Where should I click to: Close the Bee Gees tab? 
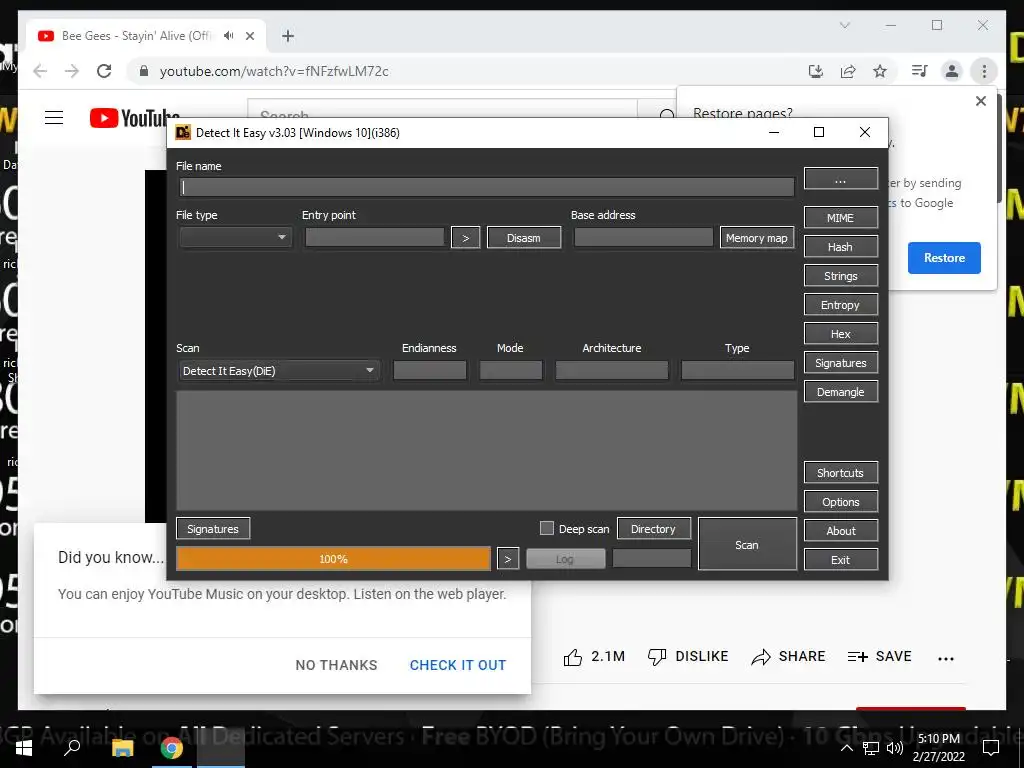pos(249,36)
